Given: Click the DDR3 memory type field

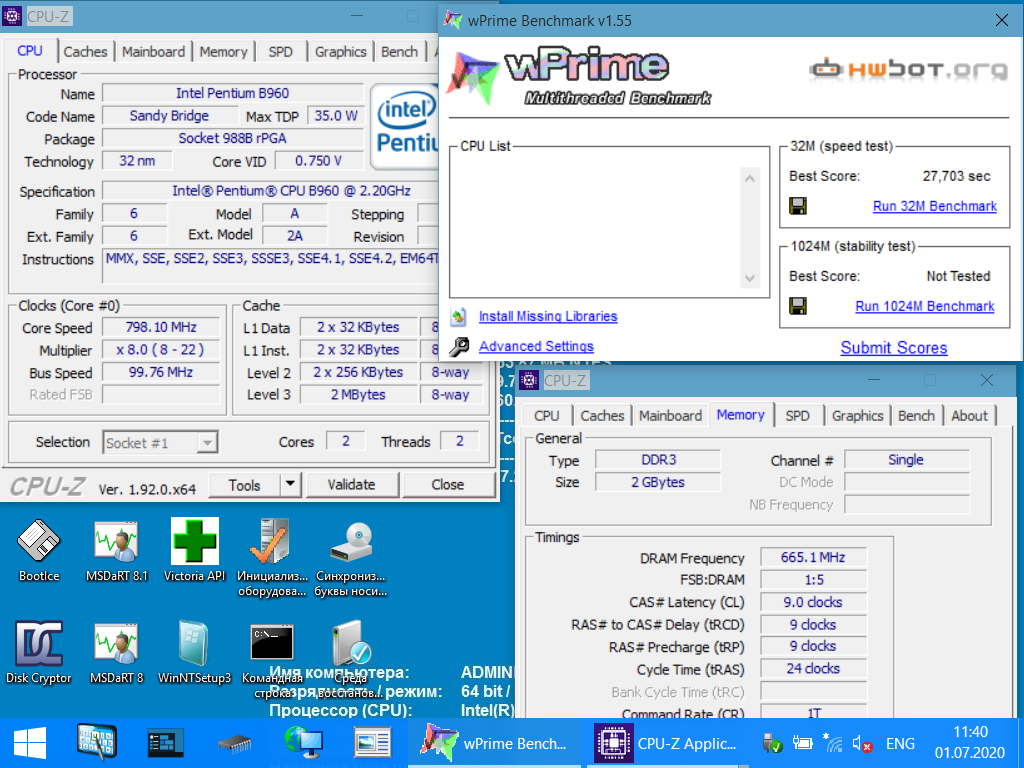Looking at the screenshot, I should pos(658,460).
